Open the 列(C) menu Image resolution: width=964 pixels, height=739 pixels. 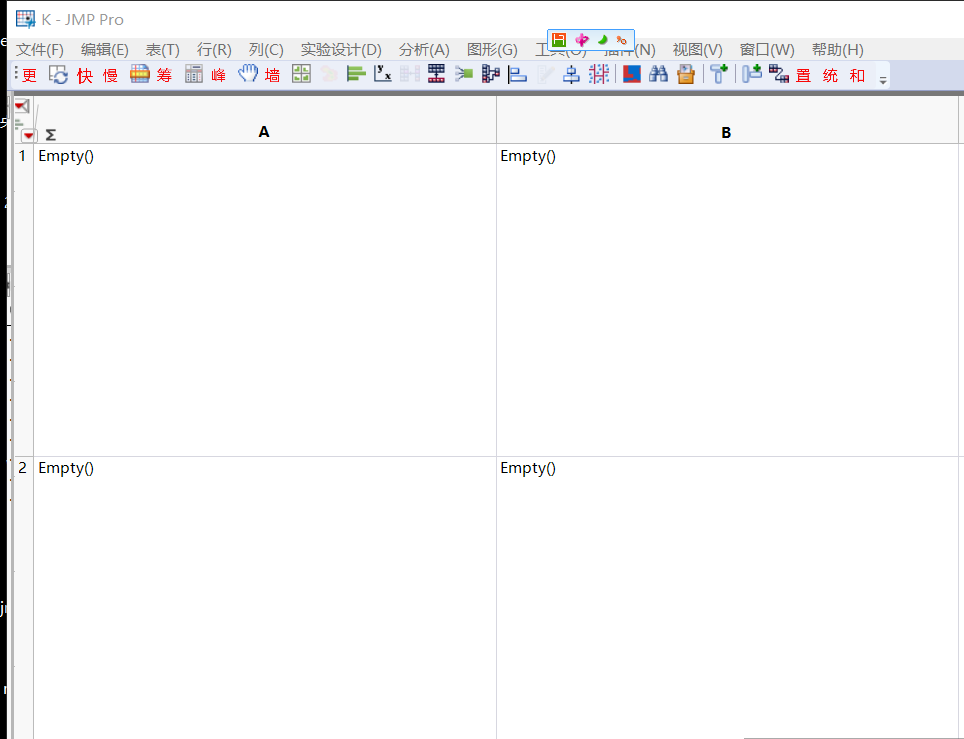pyautogui.click(x=266, y=50)
